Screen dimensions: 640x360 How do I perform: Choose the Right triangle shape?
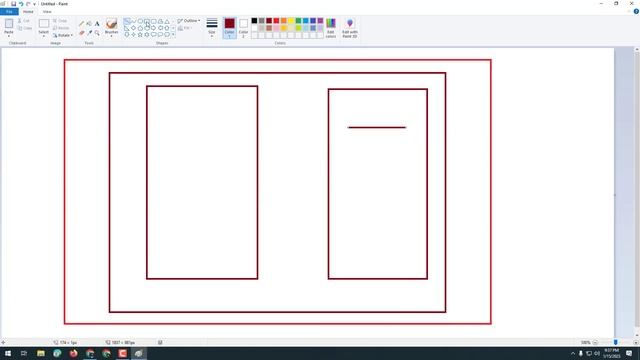coord(127,28)
